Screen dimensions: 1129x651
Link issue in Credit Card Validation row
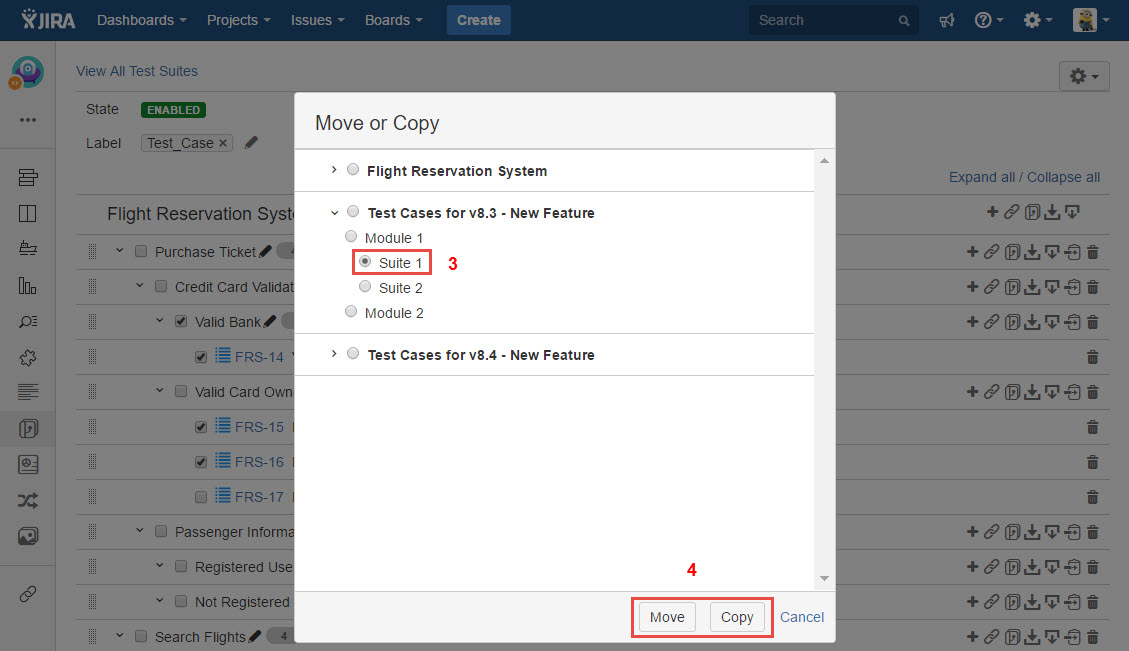tap(991, 287)
